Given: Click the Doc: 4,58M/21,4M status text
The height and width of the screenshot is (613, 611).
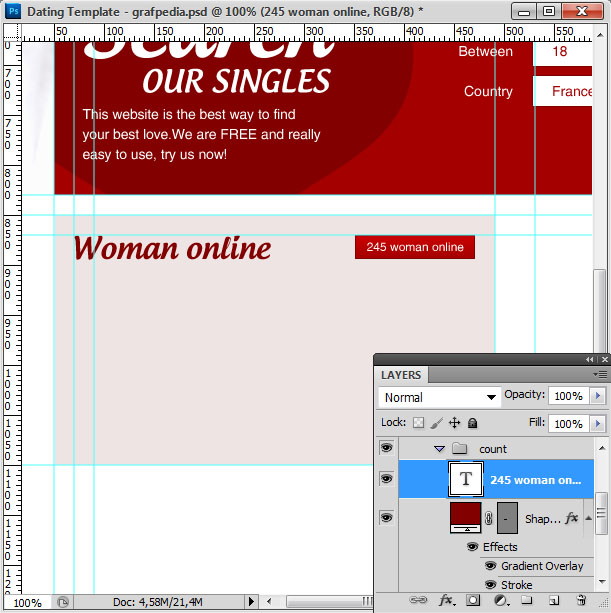Looking at the screenshot, I should (158, 602).
